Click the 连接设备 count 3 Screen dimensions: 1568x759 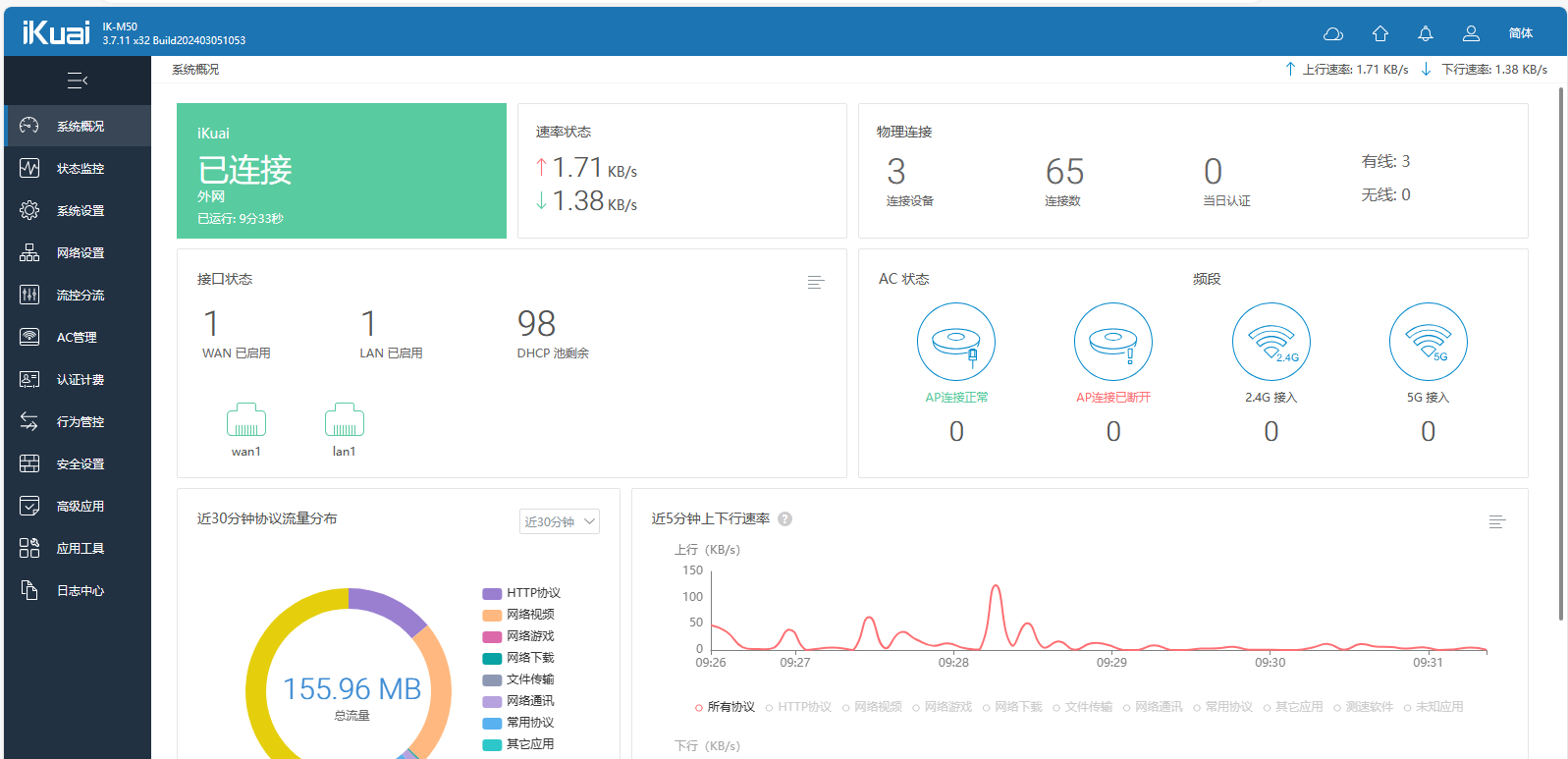point(896,172)
